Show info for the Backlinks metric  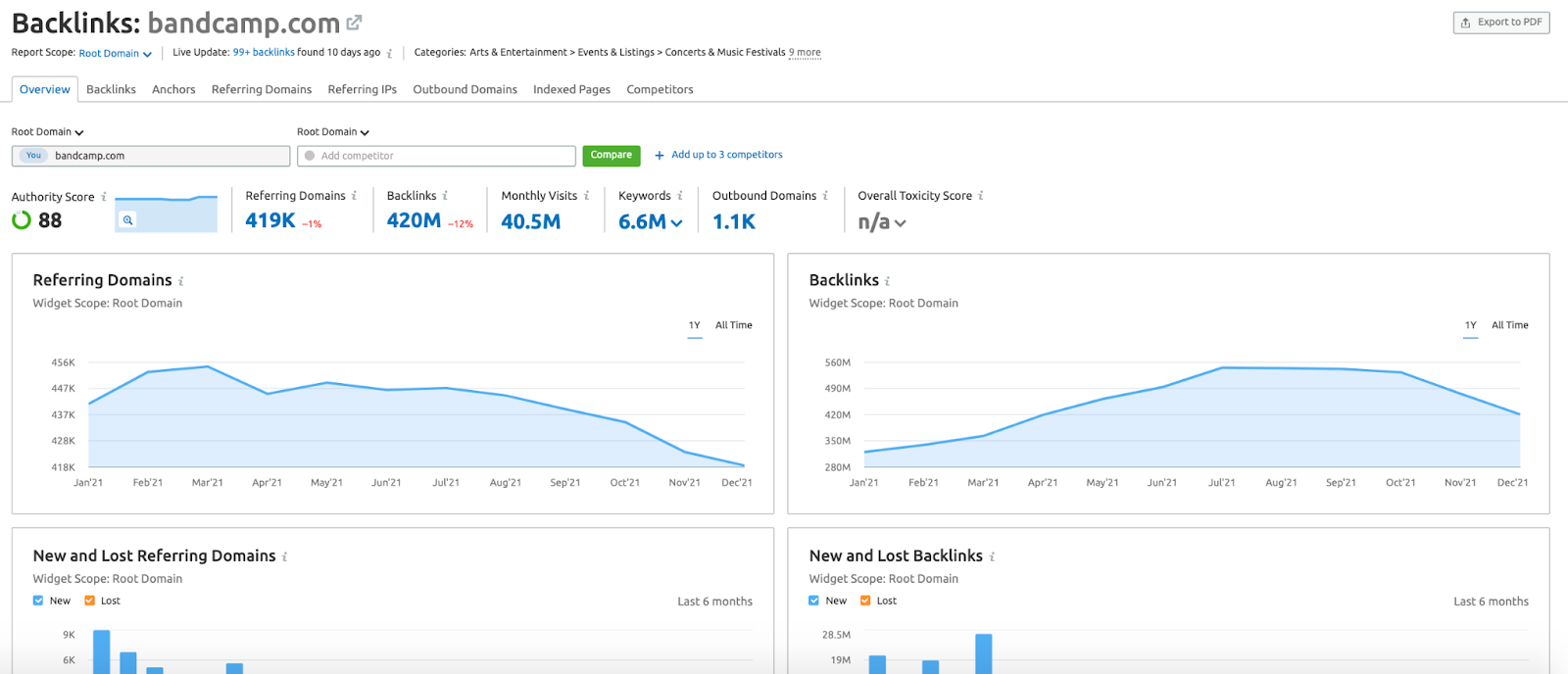pyautogui.click(x=445, y=196)
